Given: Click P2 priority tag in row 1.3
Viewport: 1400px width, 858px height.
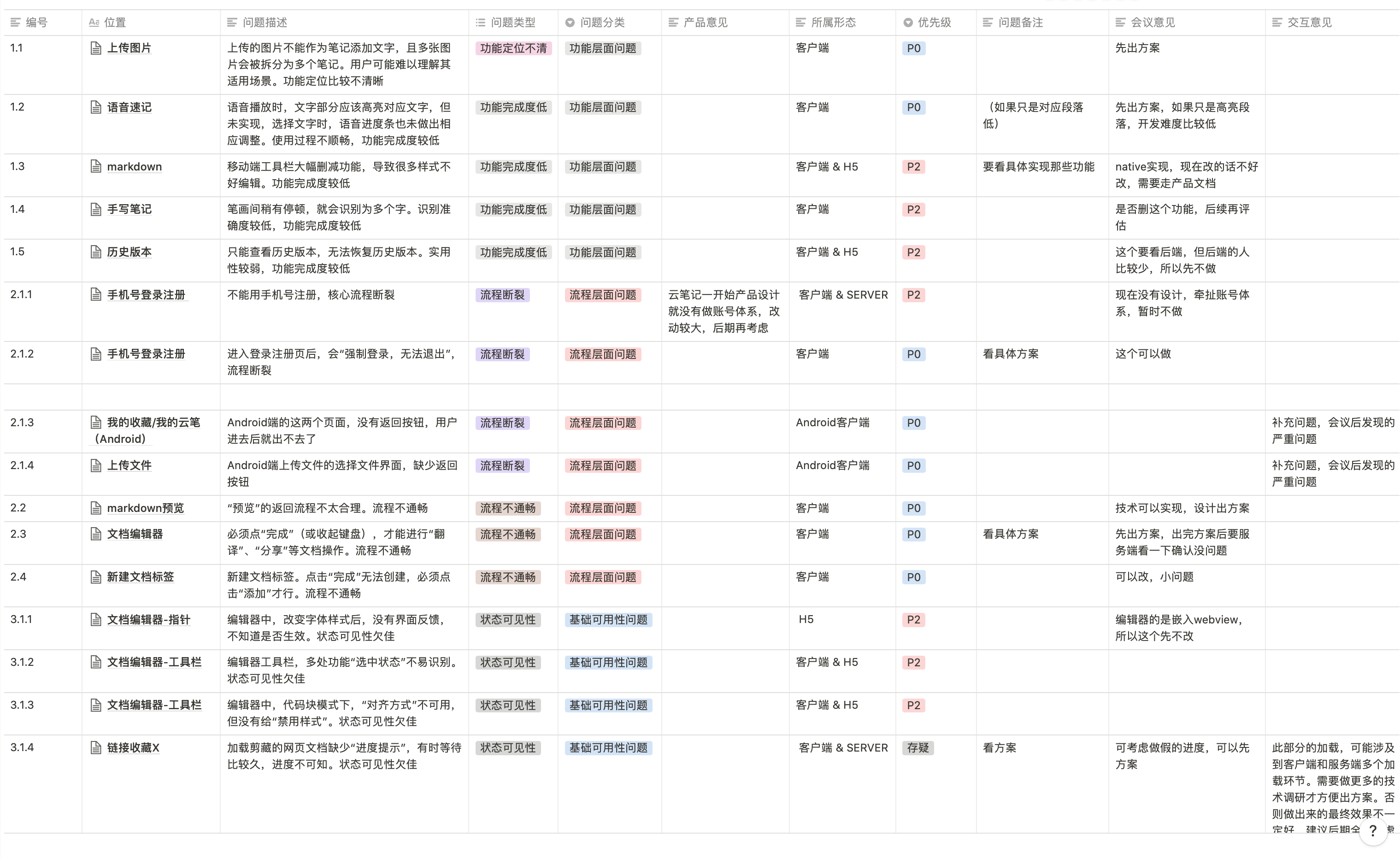Looking at the screenshot, I should (x=914, y=166).
